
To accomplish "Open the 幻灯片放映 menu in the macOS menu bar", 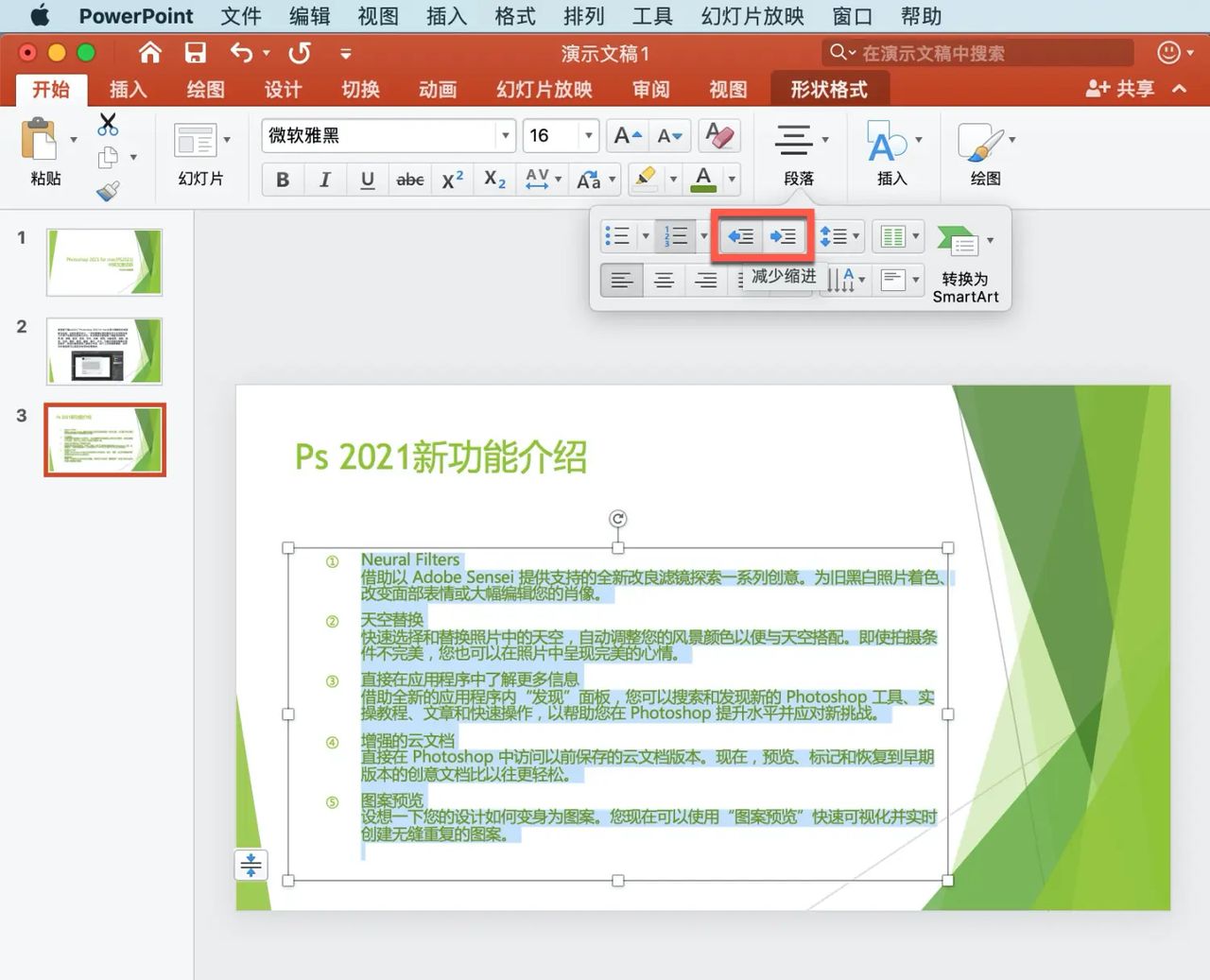I will [x=752, y=16].
